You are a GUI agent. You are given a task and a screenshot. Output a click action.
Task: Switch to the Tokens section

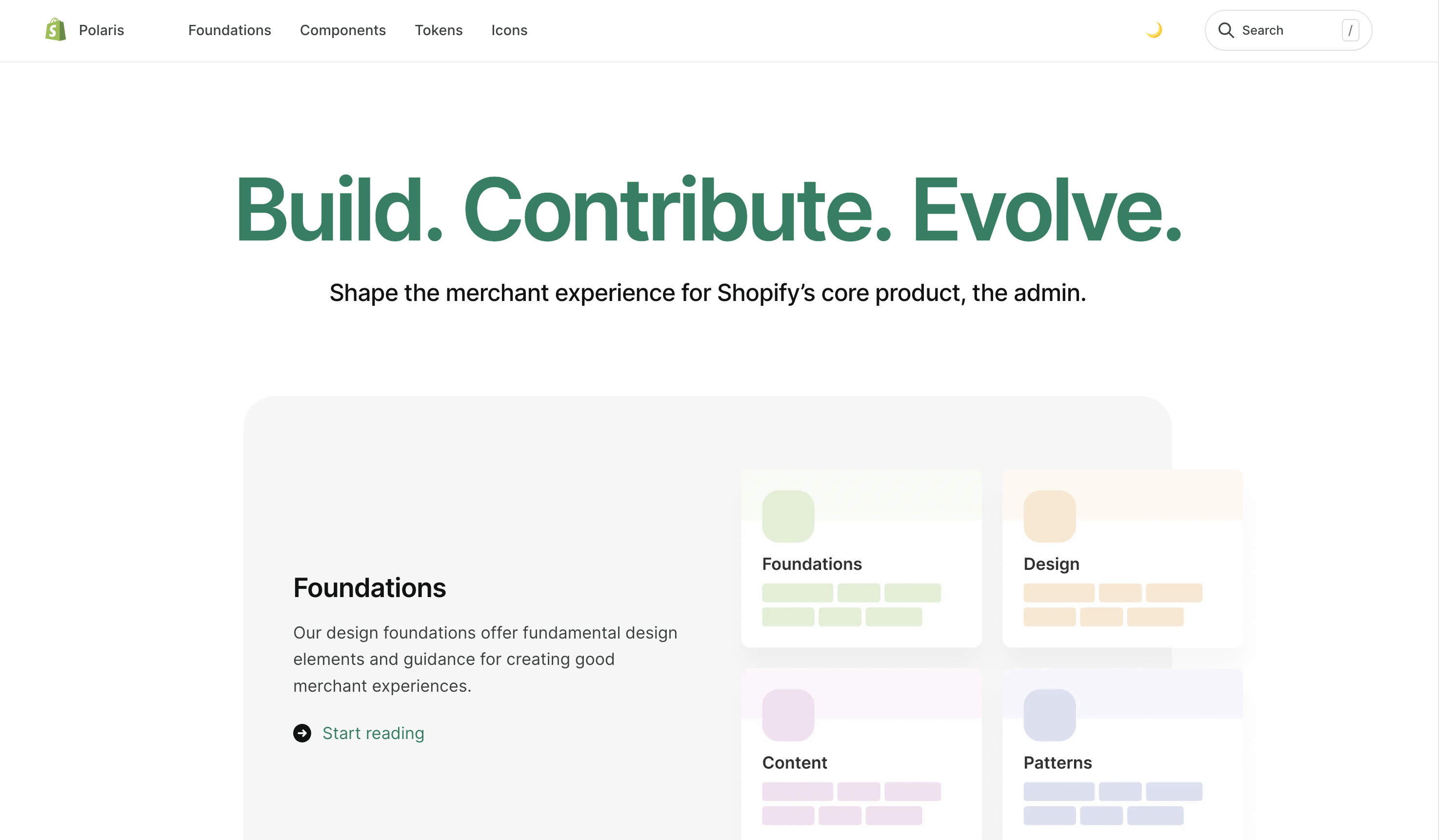[x=439, y=30]
